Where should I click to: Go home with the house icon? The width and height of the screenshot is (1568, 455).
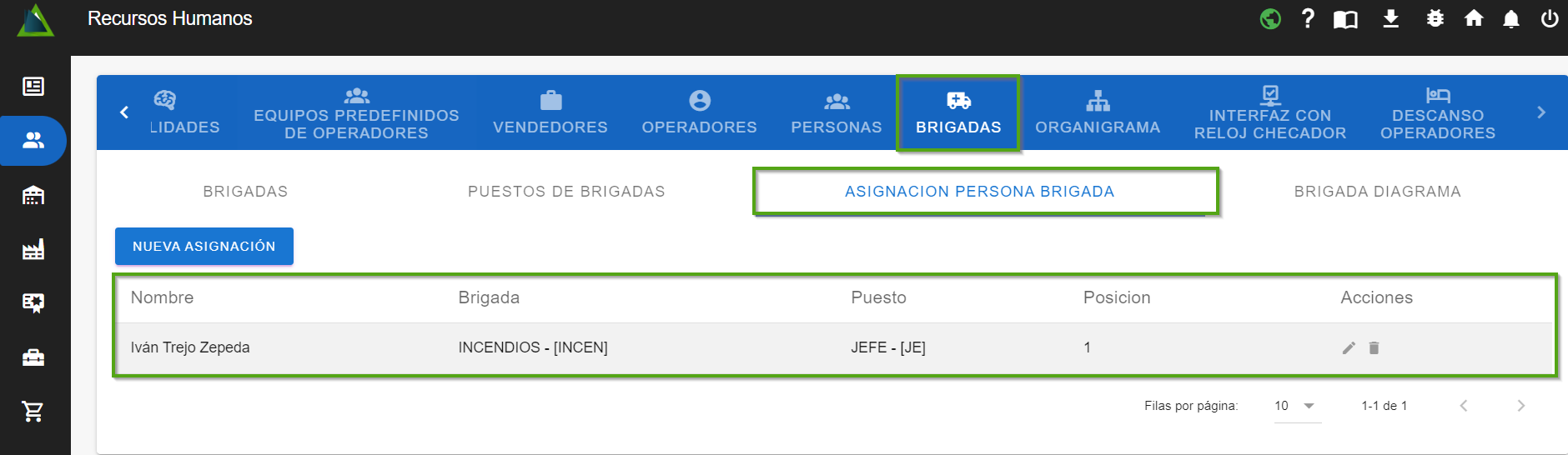(1474, 18)
